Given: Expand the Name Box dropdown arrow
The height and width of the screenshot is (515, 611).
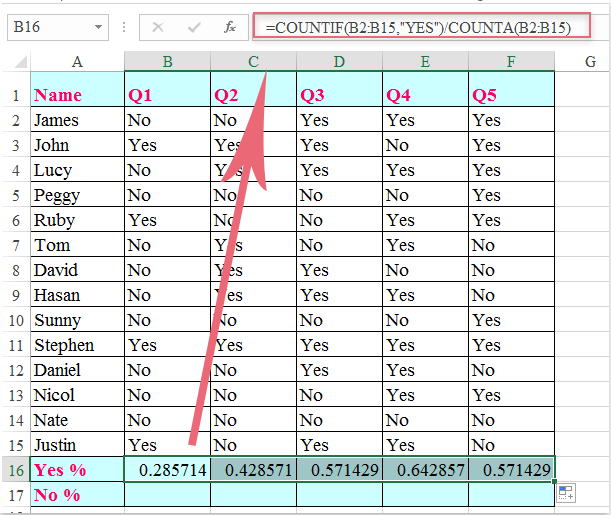Looking at the screenshot, I should (x=97, y=28).
